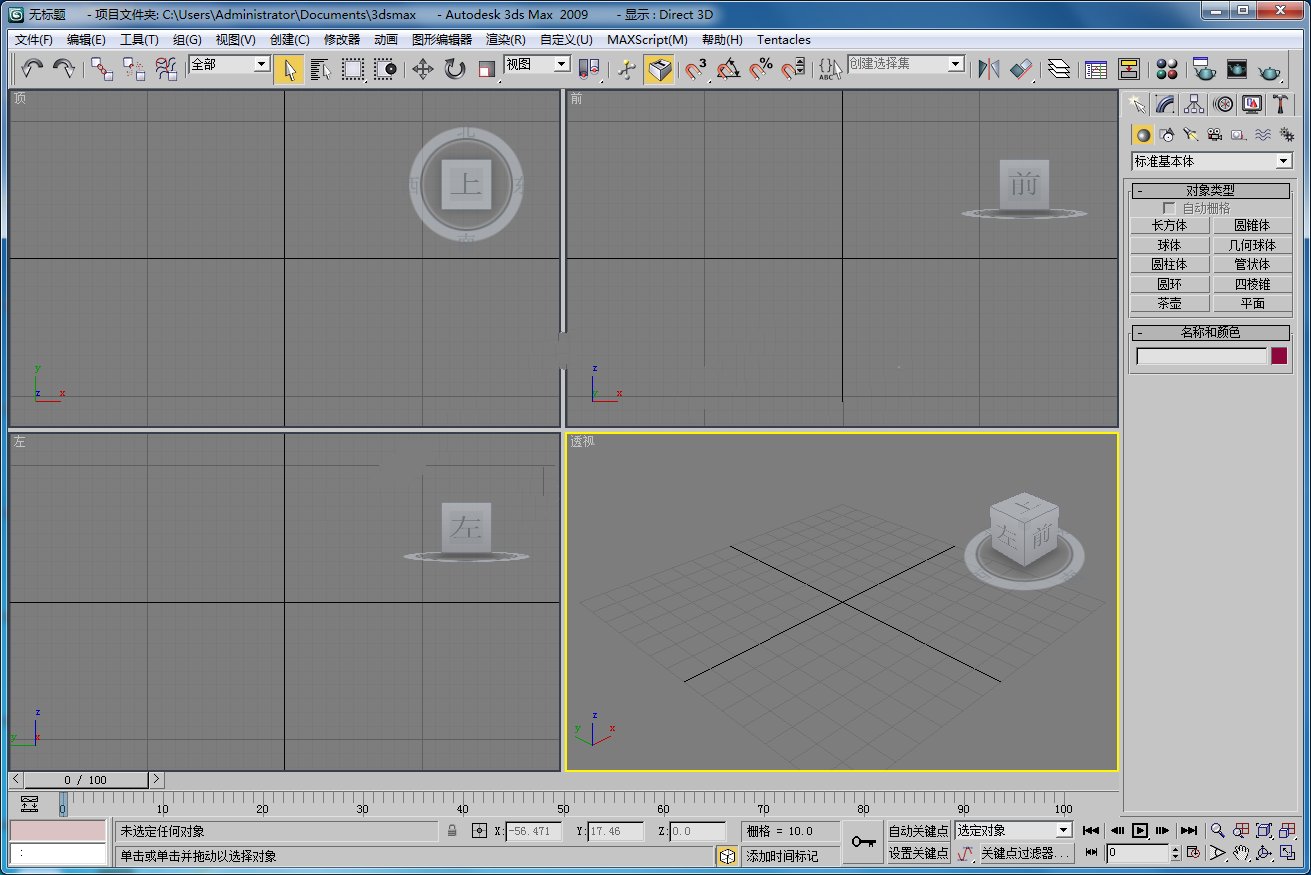The height and width of the screenshot is (875, 1311).
Task: Switch to Utilities hammer tab
Action: tap(1280, 104)
